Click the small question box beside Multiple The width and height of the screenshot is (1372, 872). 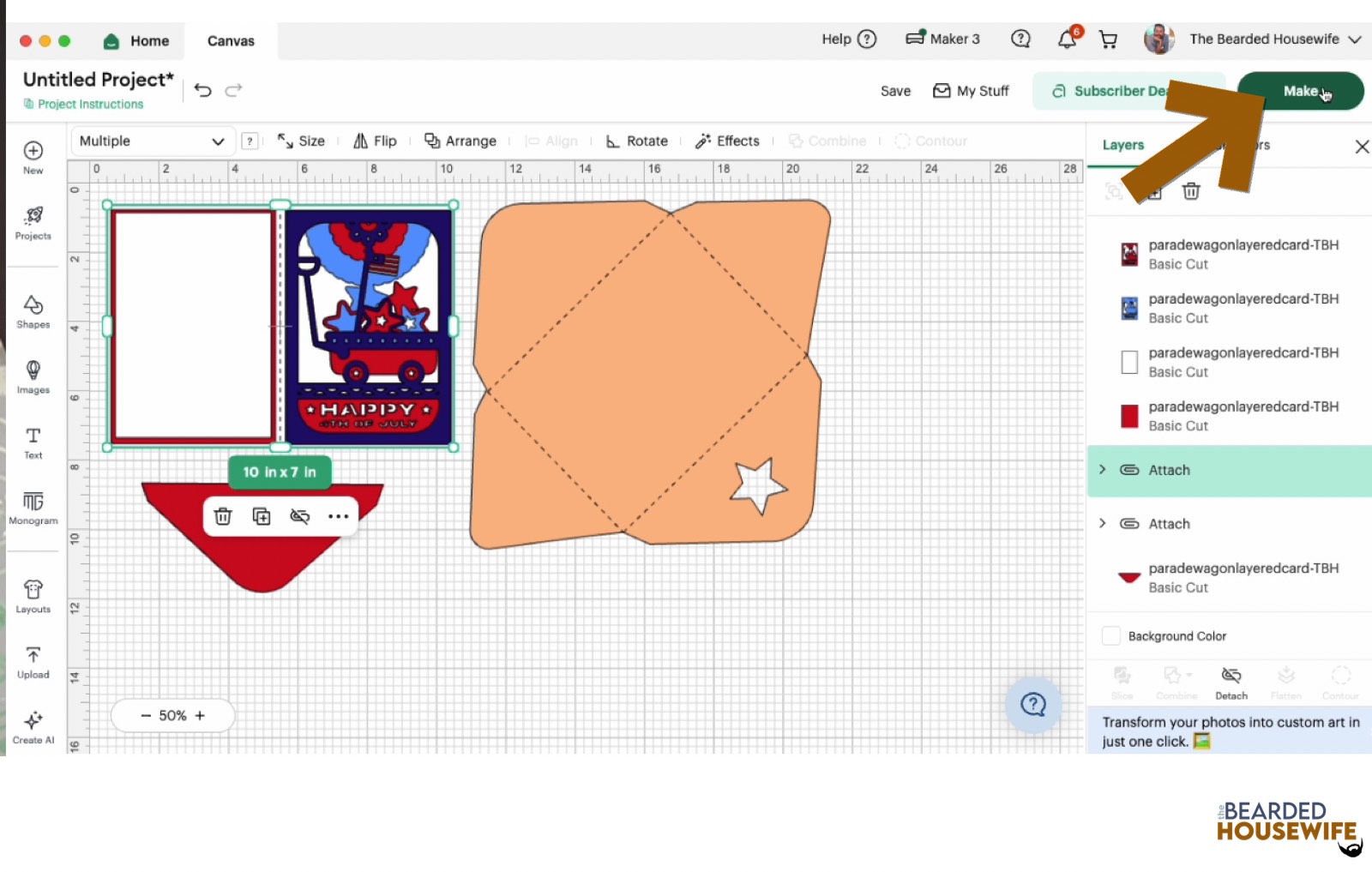tap(250, 141)
